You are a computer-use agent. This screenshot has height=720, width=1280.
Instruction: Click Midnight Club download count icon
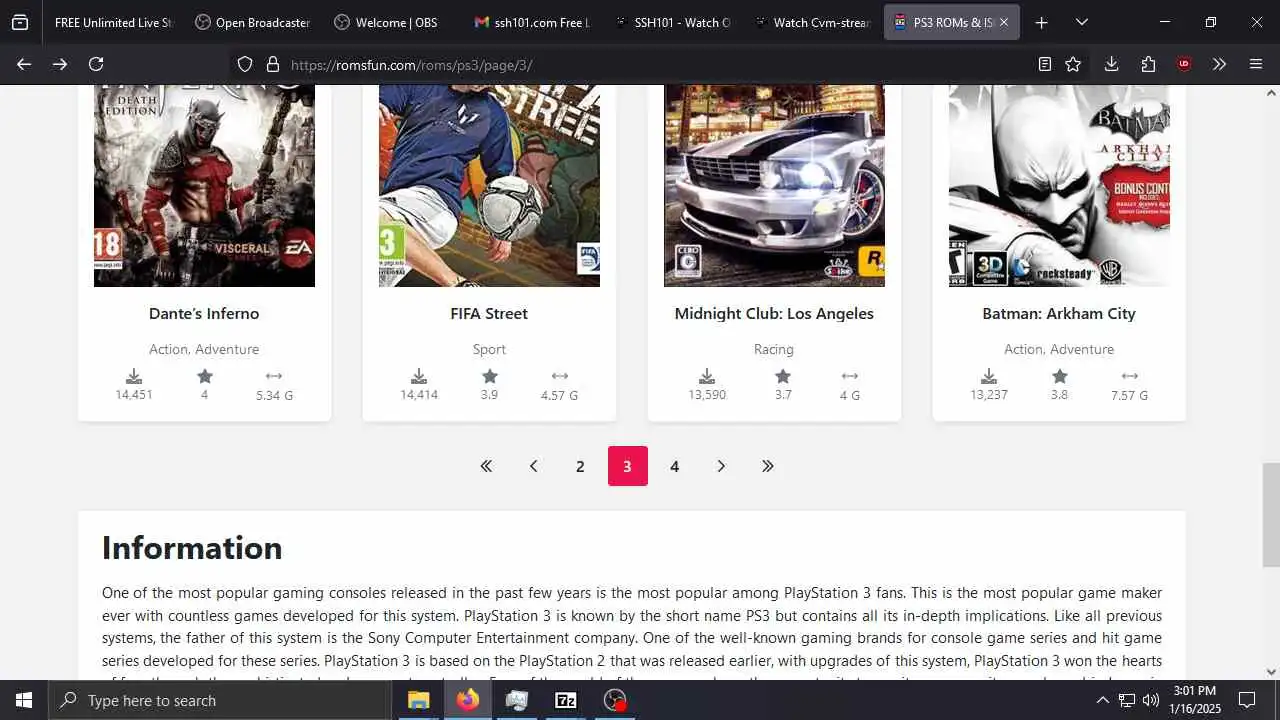coord(707,376)
